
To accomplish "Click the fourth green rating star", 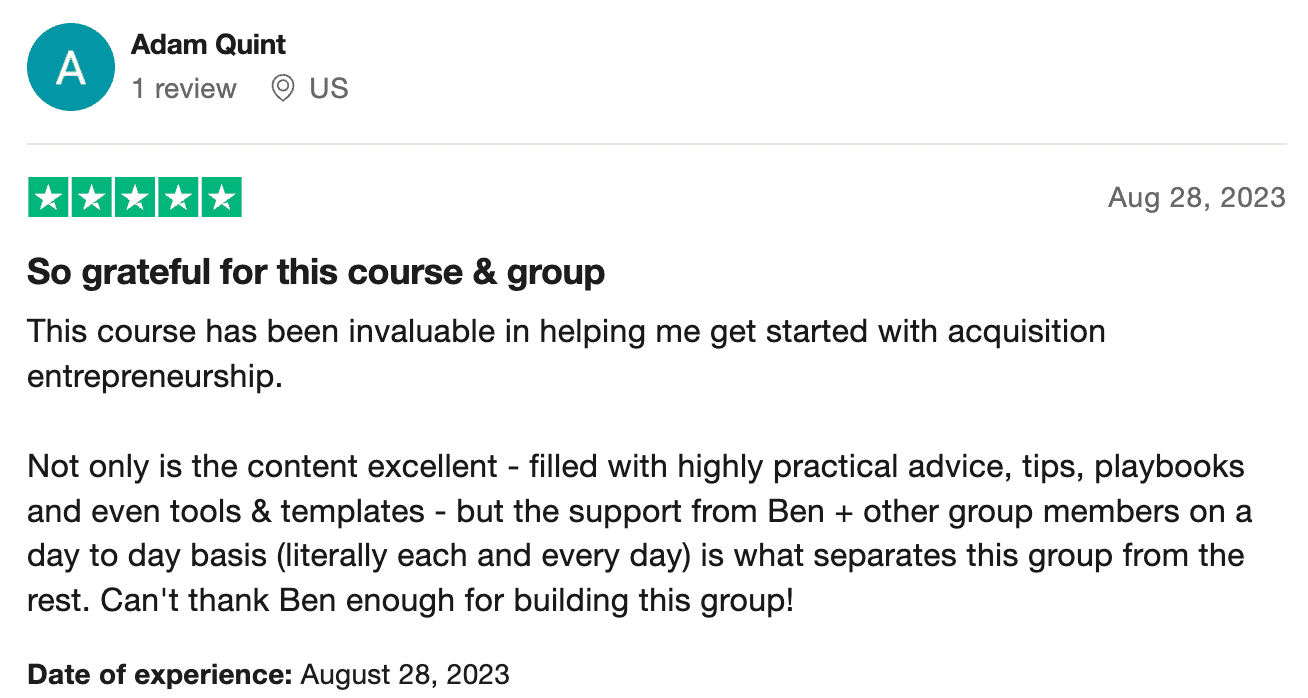I will click(x=178, y=198).
